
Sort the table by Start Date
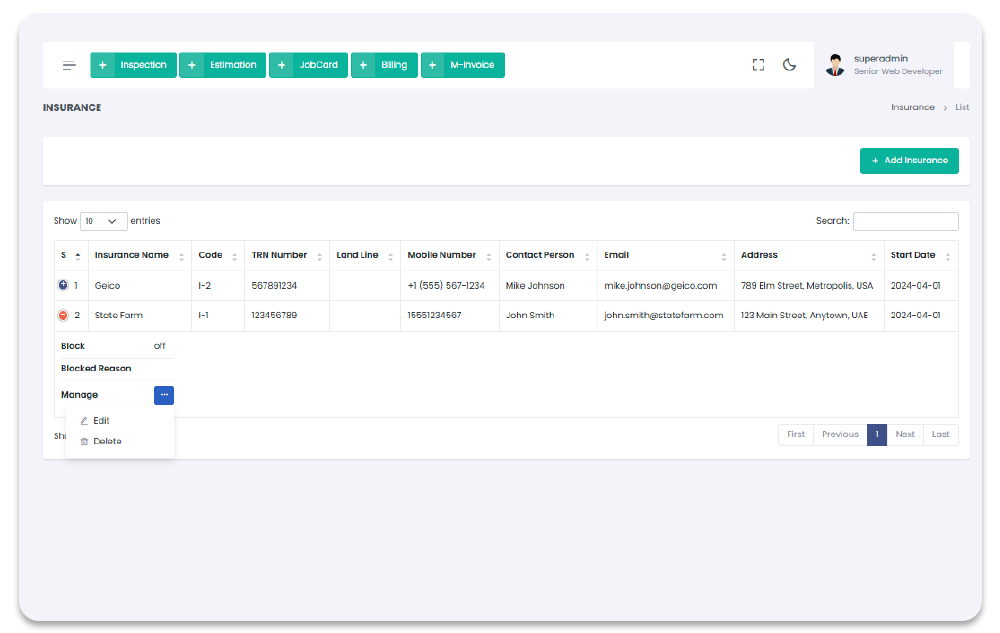(947, 256)
